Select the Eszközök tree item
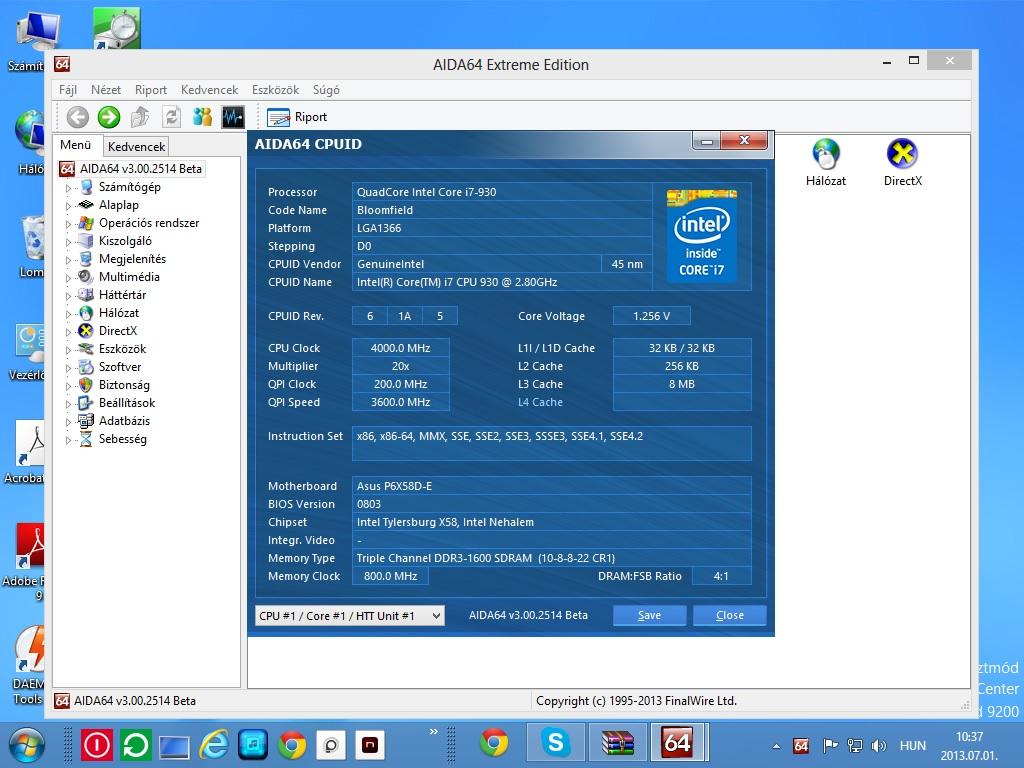 (x=122, y=349)
